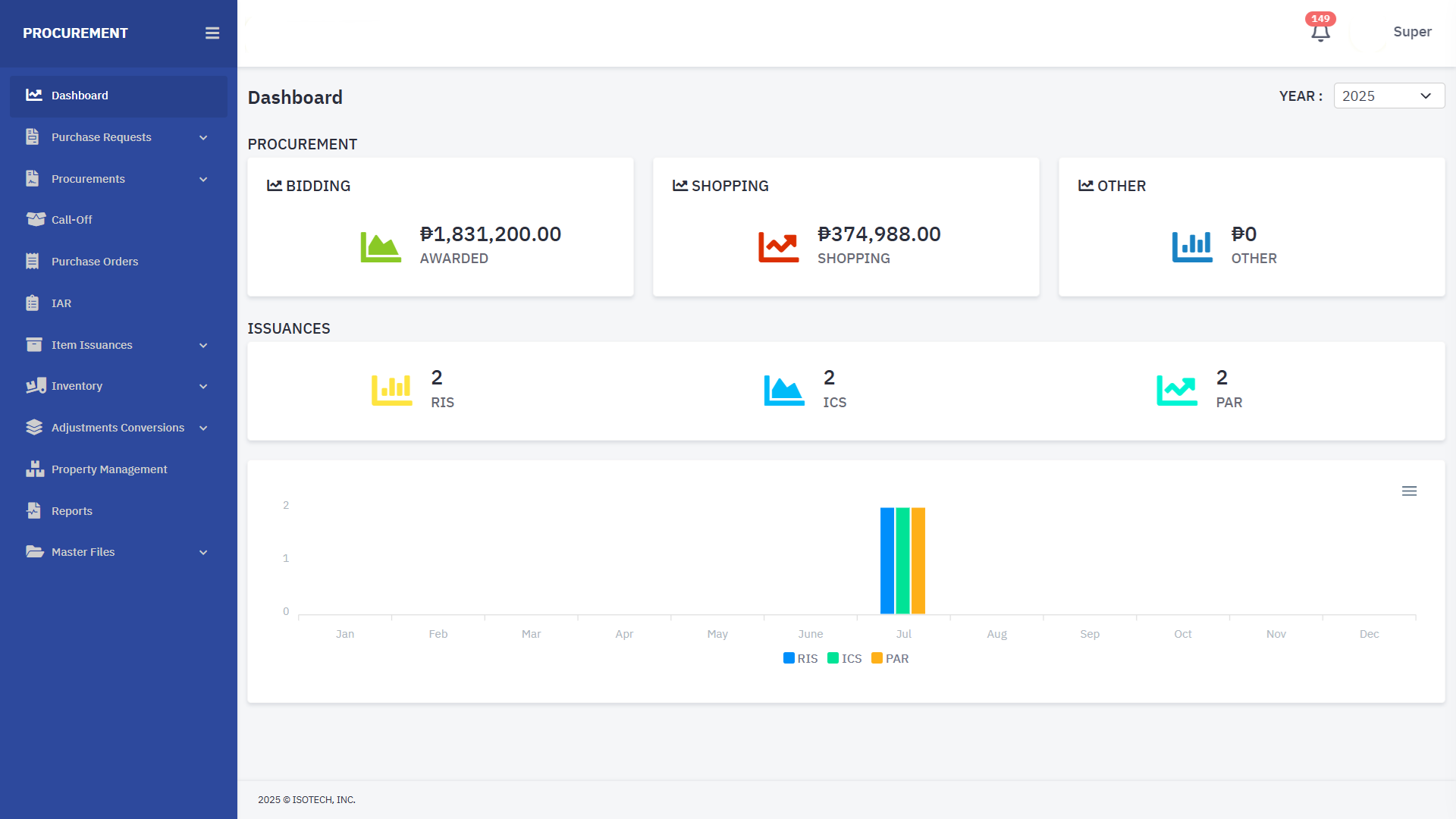Open the chart hamburger menu icon
Screen dimensions: 1456x819
[1409, 491]
